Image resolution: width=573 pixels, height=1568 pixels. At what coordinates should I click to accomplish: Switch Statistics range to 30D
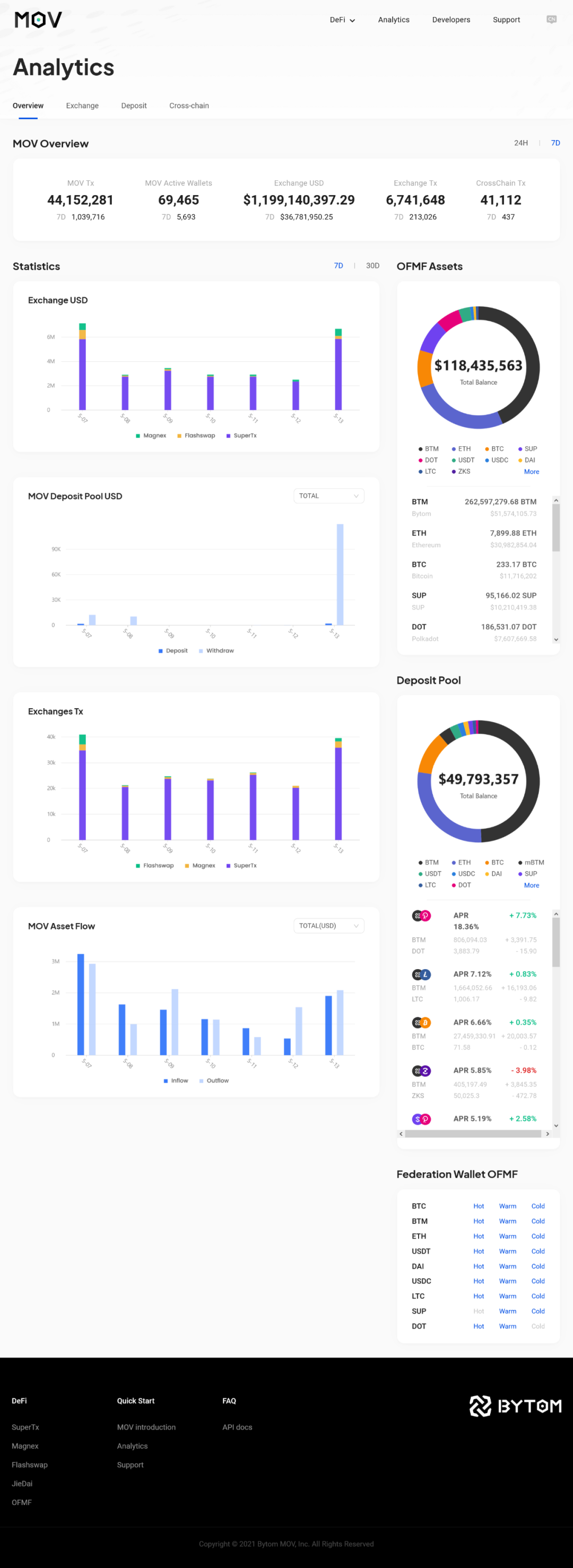[372, 266]
